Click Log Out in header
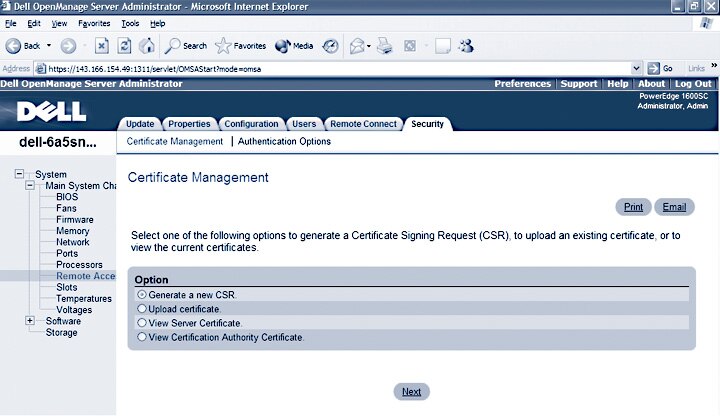The image size is (720, 416). click(693, 84)
